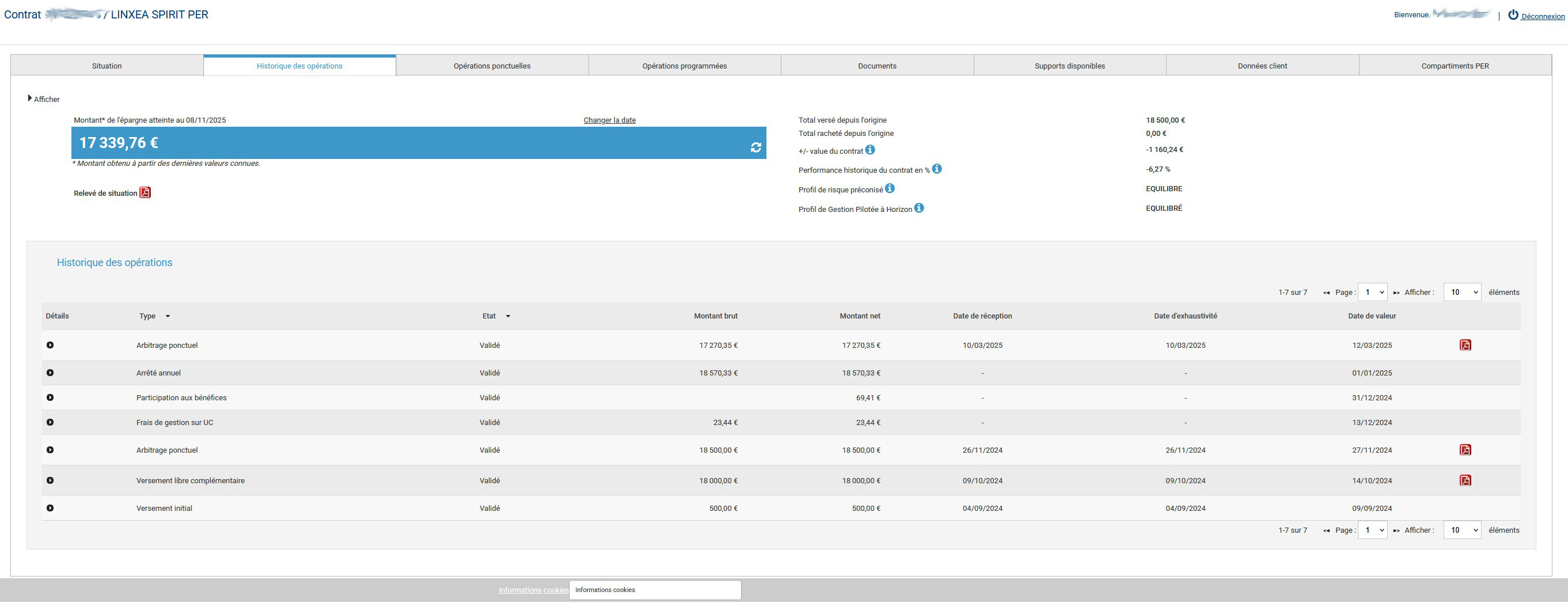Sort by the Type column header arrow
The image size is (1568, 603).
coord(168,316)
